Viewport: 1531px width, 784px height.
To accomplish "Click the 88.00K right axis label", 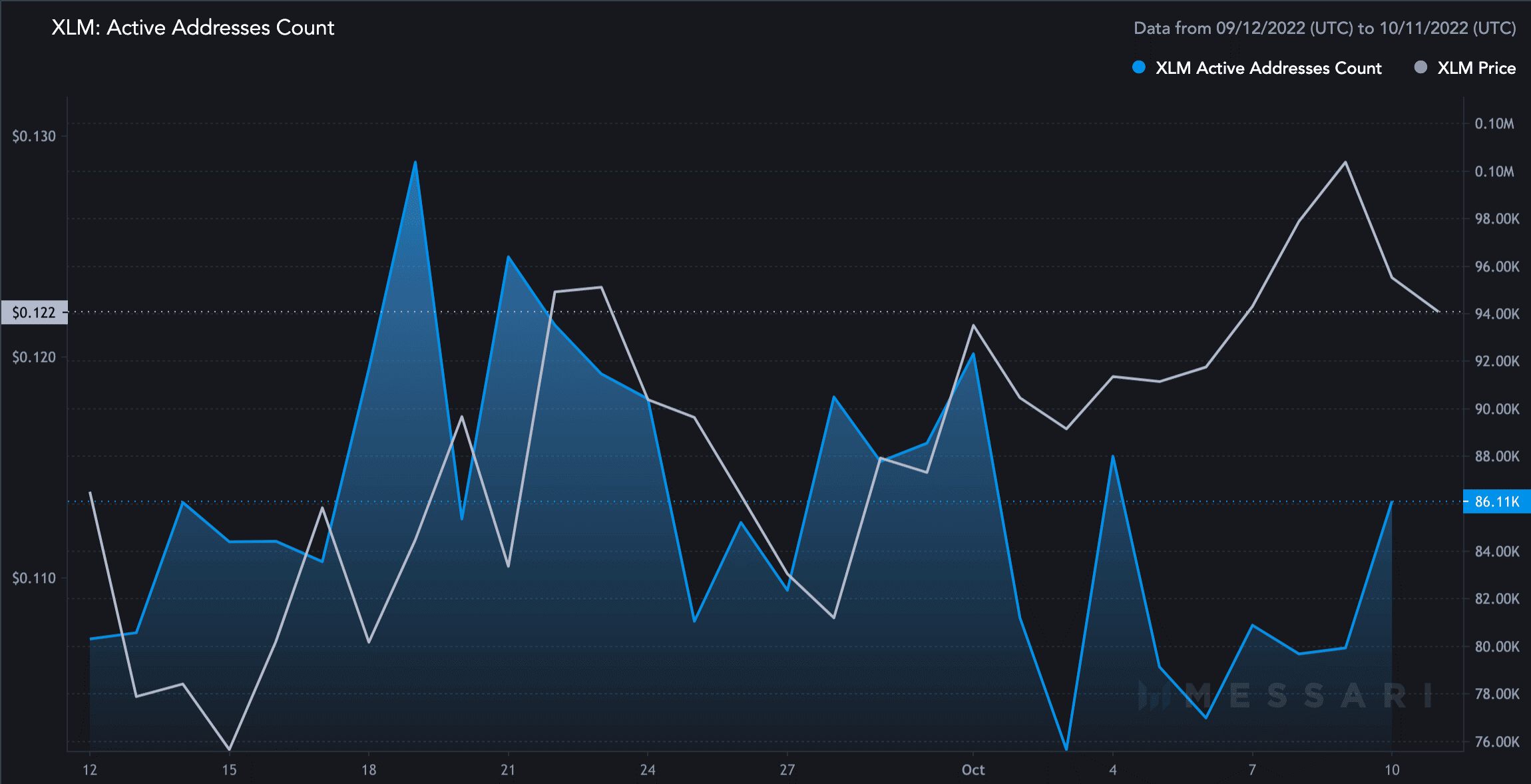I will coord(1497,457).
